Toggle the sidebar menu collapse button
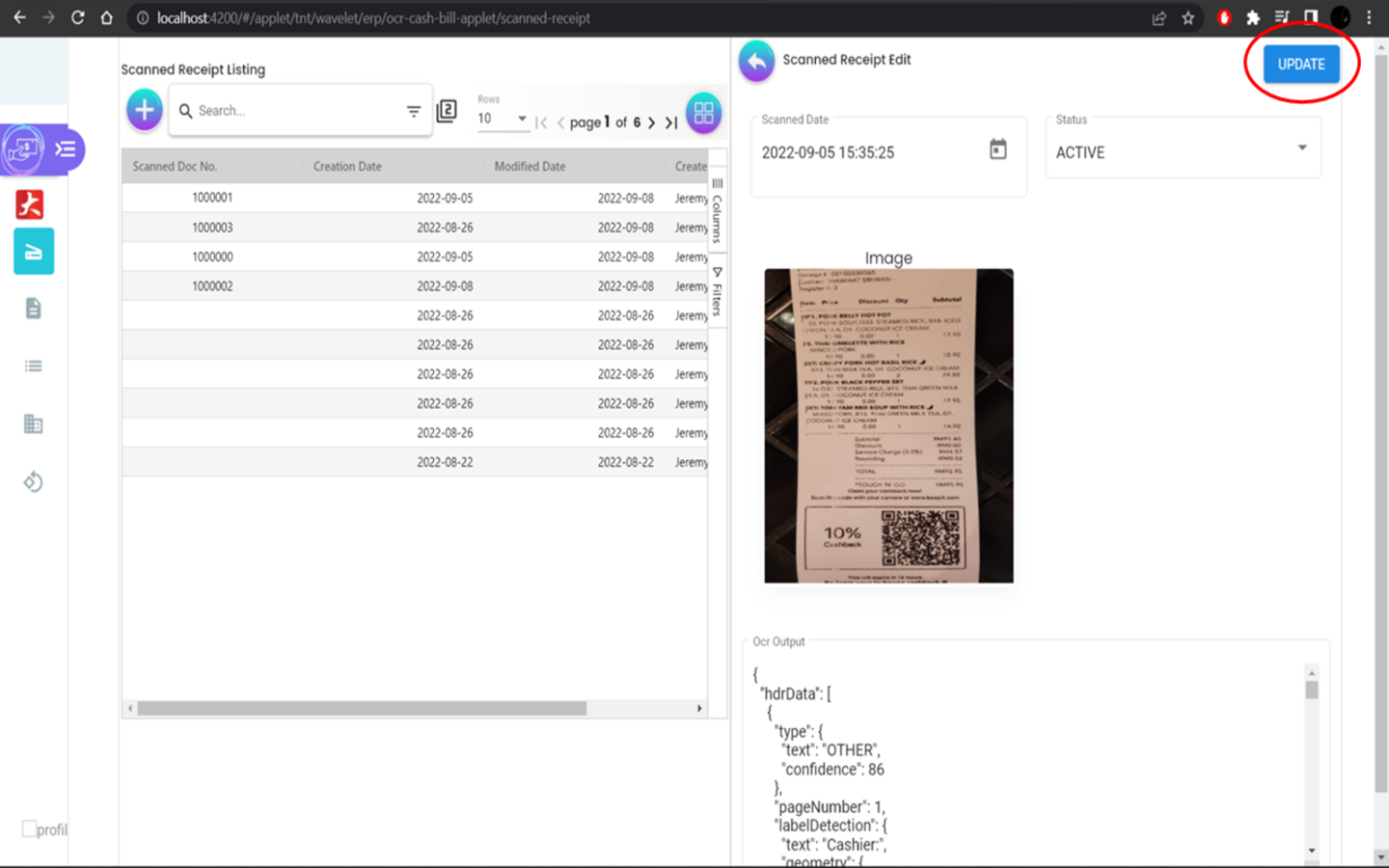Screen dimensions: 1389x868 (x=66, y=149)
